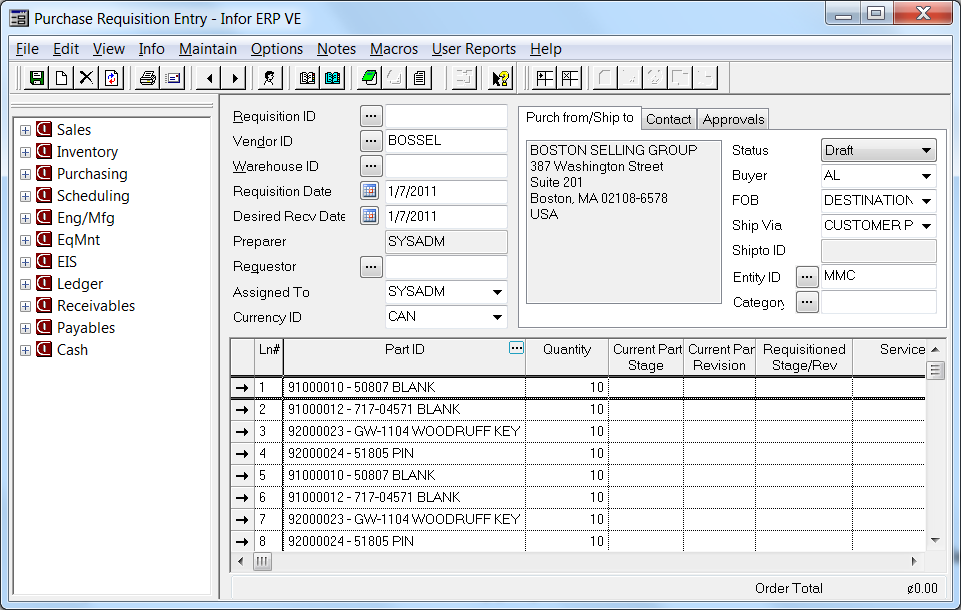Open the User Reports menu
961x610 pixels.
474,49
